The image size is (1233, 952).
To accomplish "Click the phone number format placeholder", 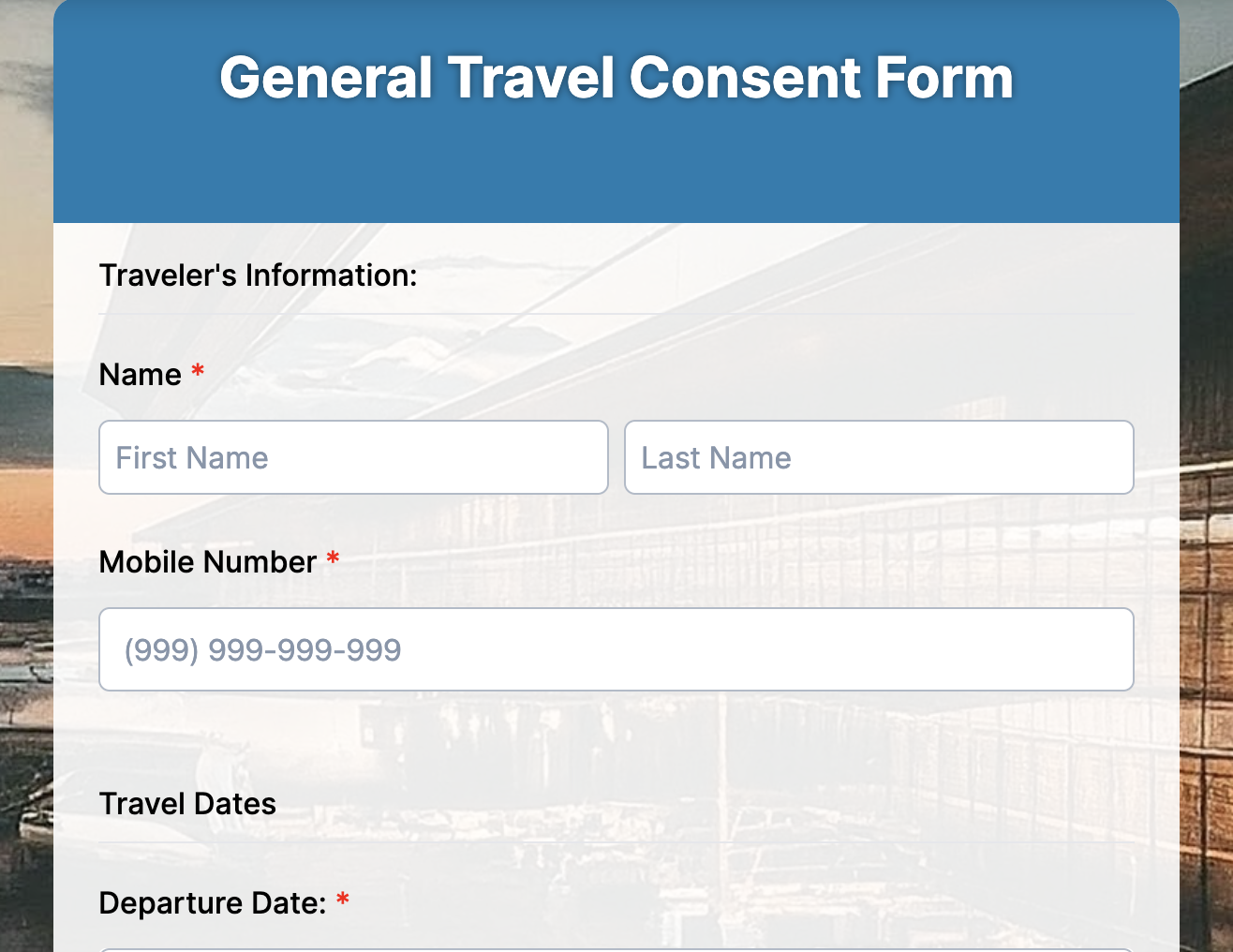I will 262,648.
